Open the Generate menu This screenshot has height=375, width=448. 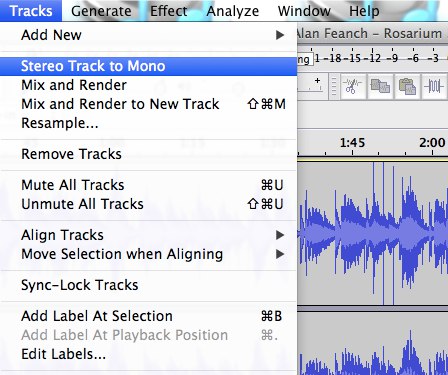(101, 11)
